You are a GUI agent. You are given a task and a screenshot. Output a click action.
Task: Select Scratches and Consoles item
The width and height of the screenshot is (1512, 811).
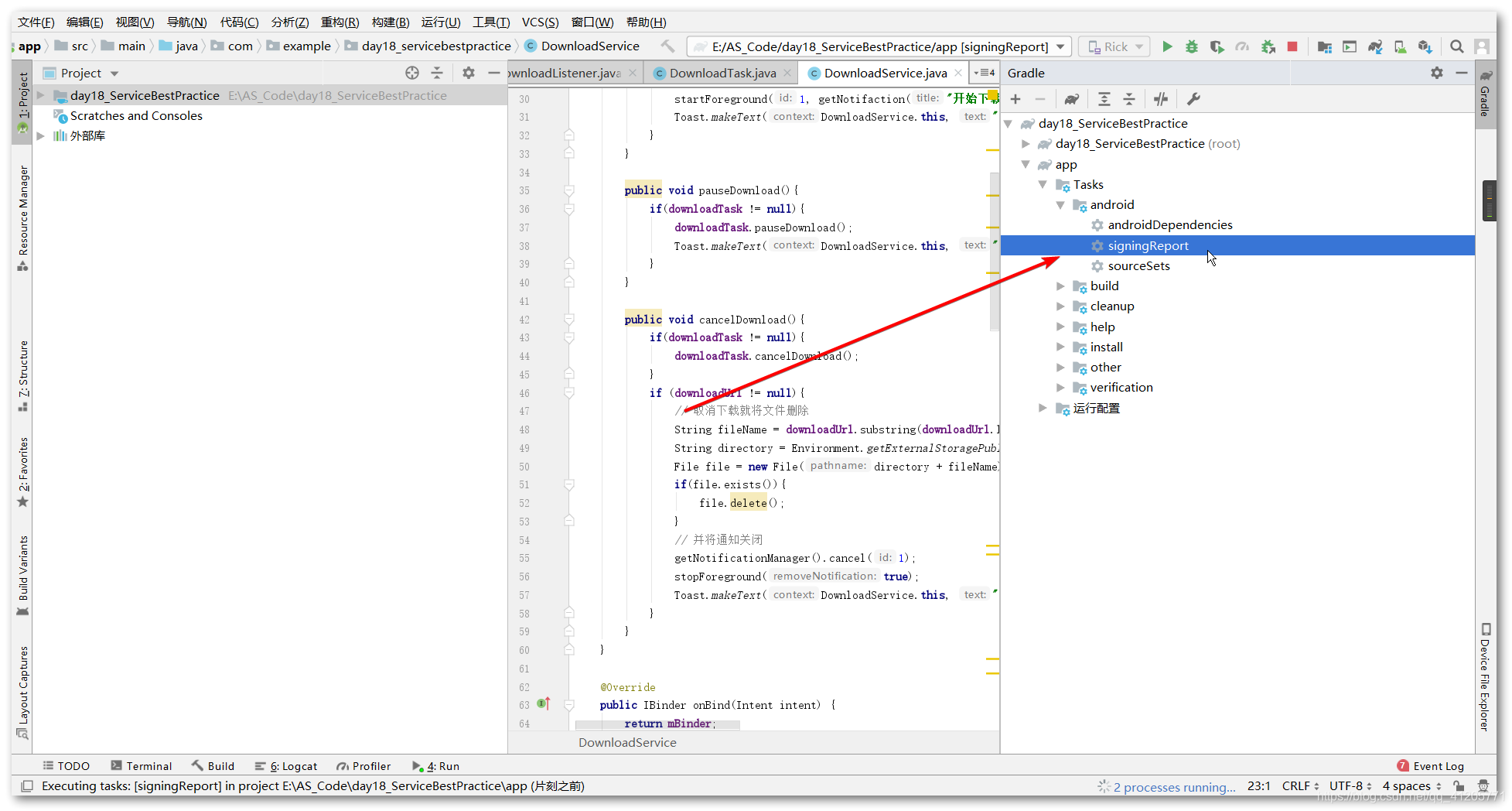tap(136, 116)
